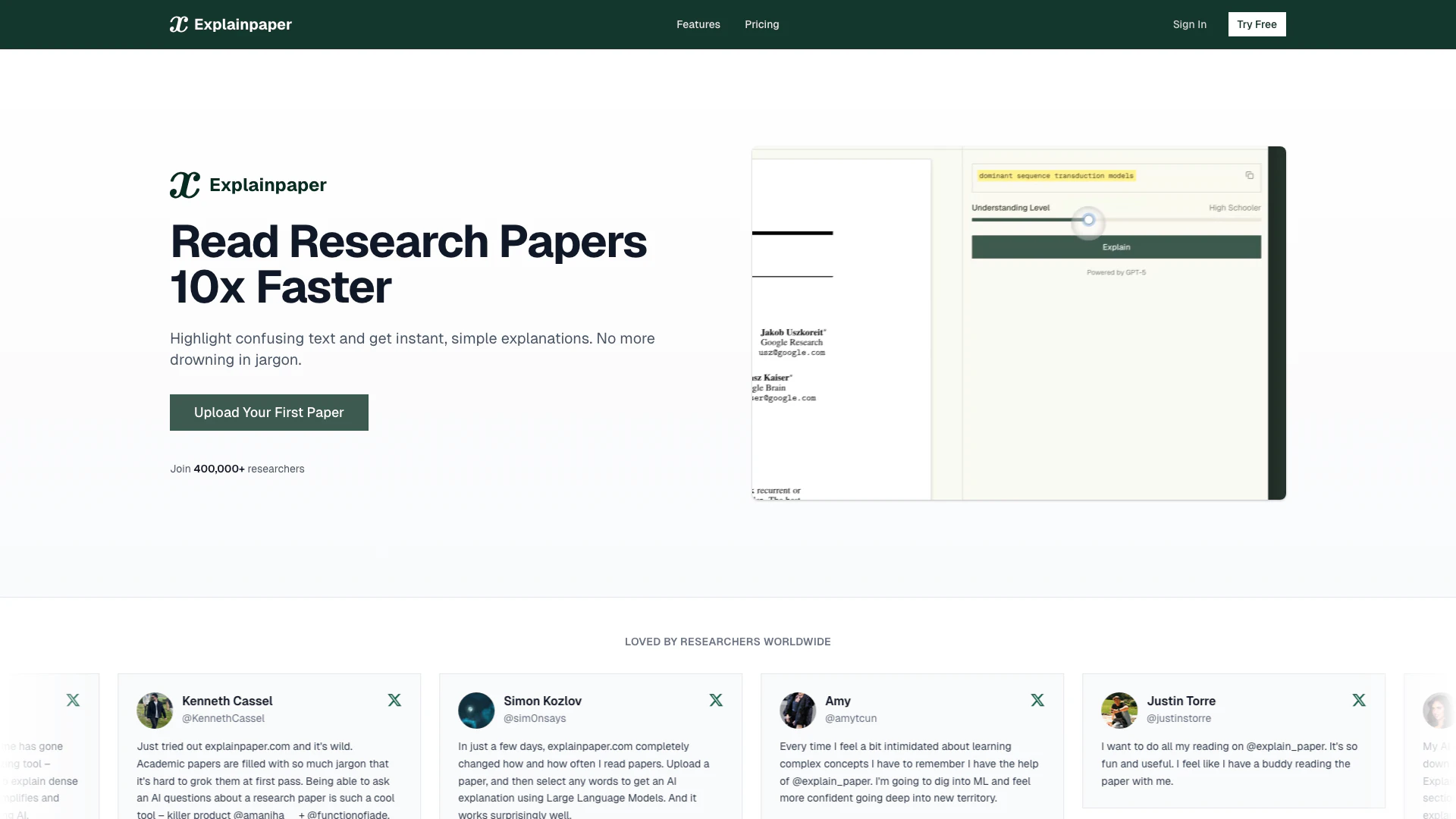Image resolution: width=1456 pixels, height=819 pixels.
Task: Click the X icon on Amy's testimonial
Action: [x=1037, y=700]
